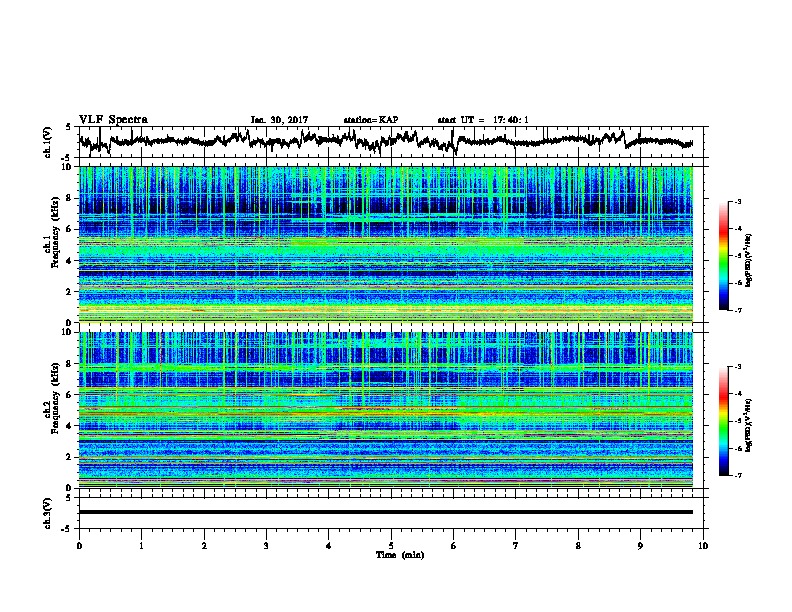Click time axis tick label '0'
This screenshot has width=792, height=612.
coord(79,546)
